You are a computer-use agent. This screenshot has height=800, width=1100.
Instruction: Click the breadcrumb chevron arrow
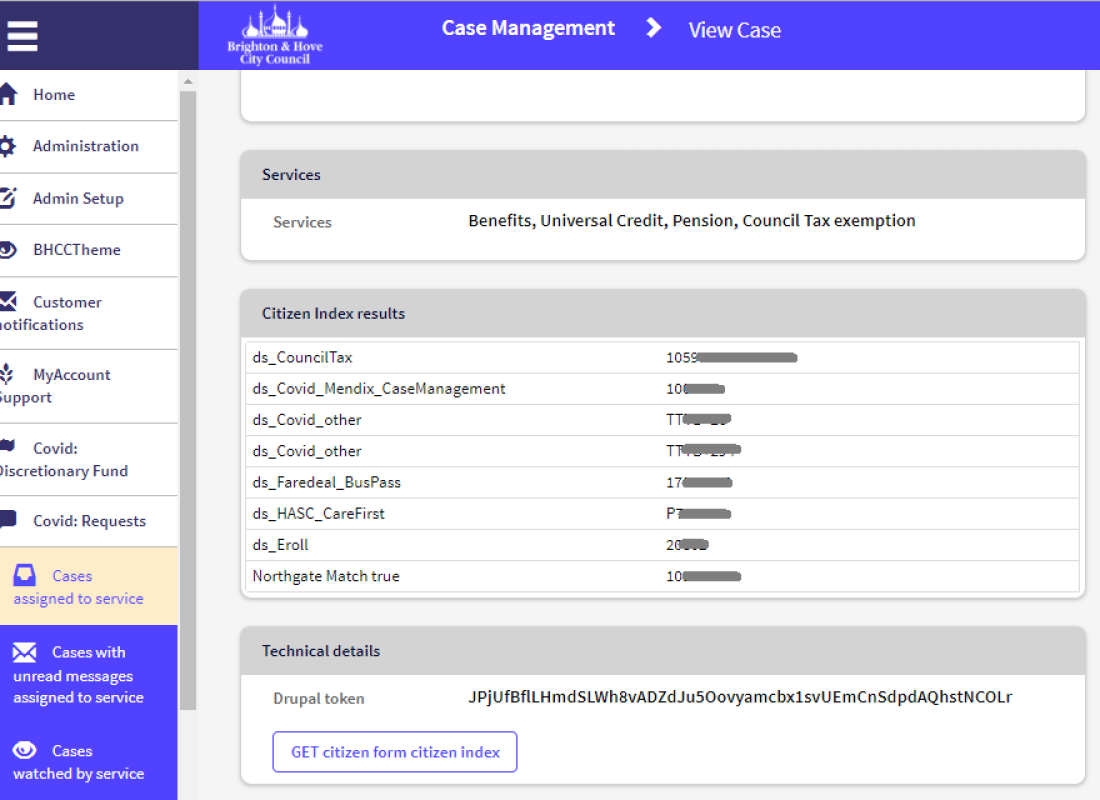point(653,28)
